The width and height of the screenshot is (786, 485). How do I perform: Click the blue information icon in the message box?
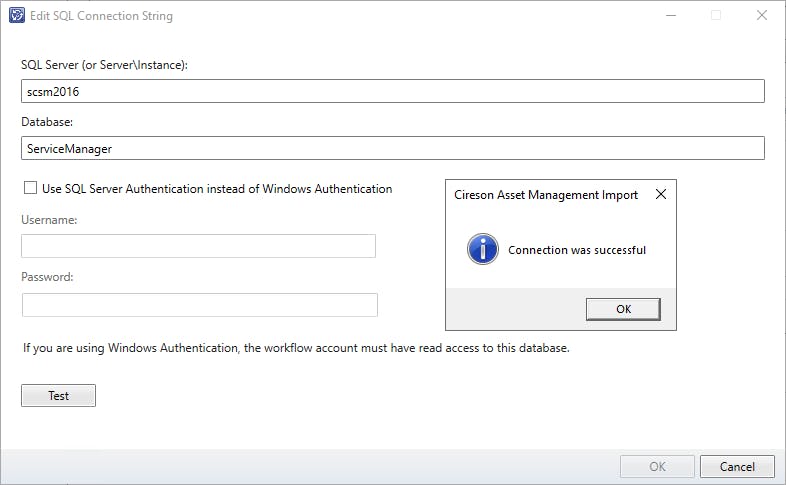[483, 249]
